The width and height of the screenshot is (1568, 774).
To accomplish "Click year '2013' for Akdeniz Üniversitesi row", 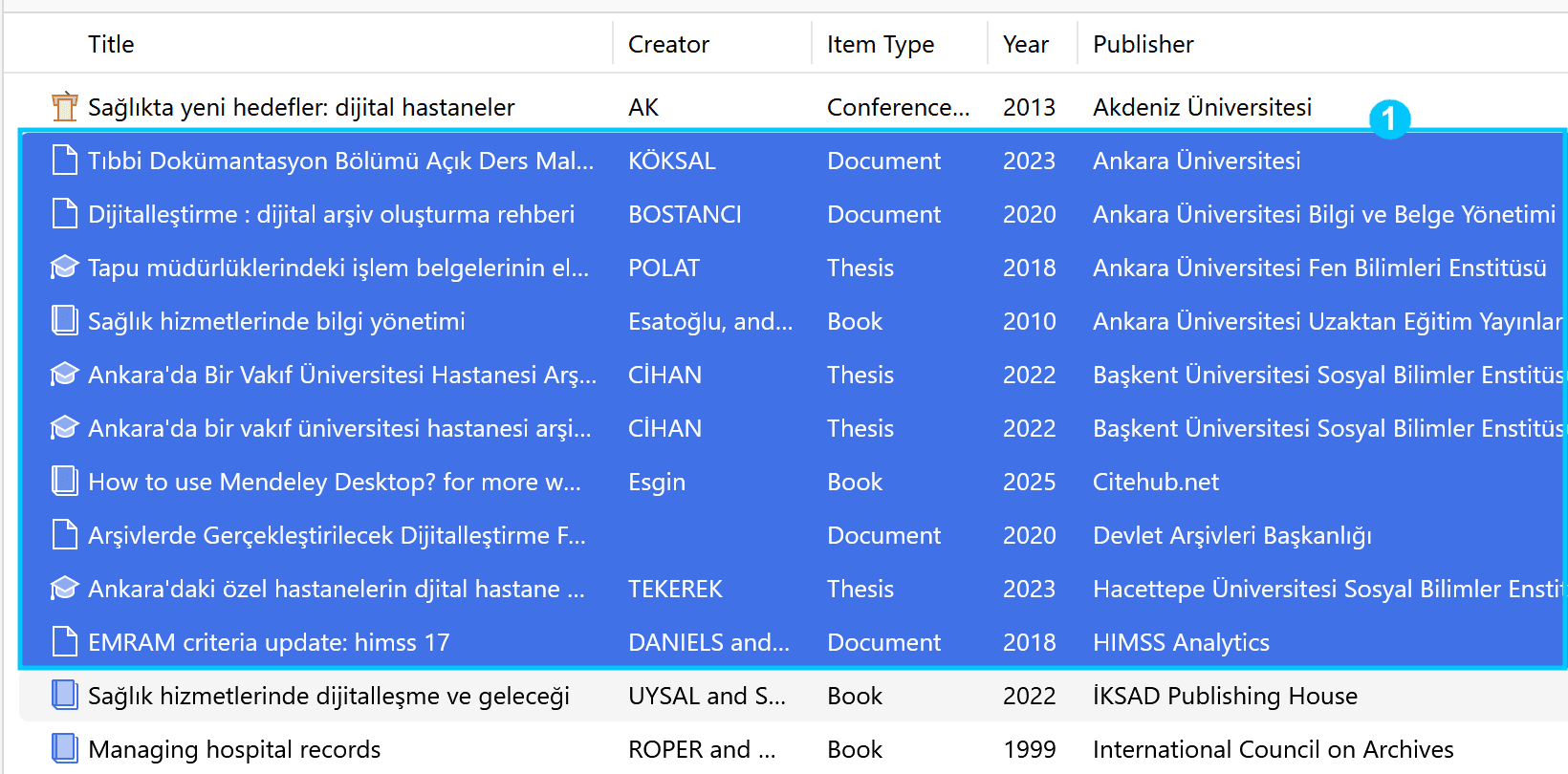I will [x=1029, y=107].
